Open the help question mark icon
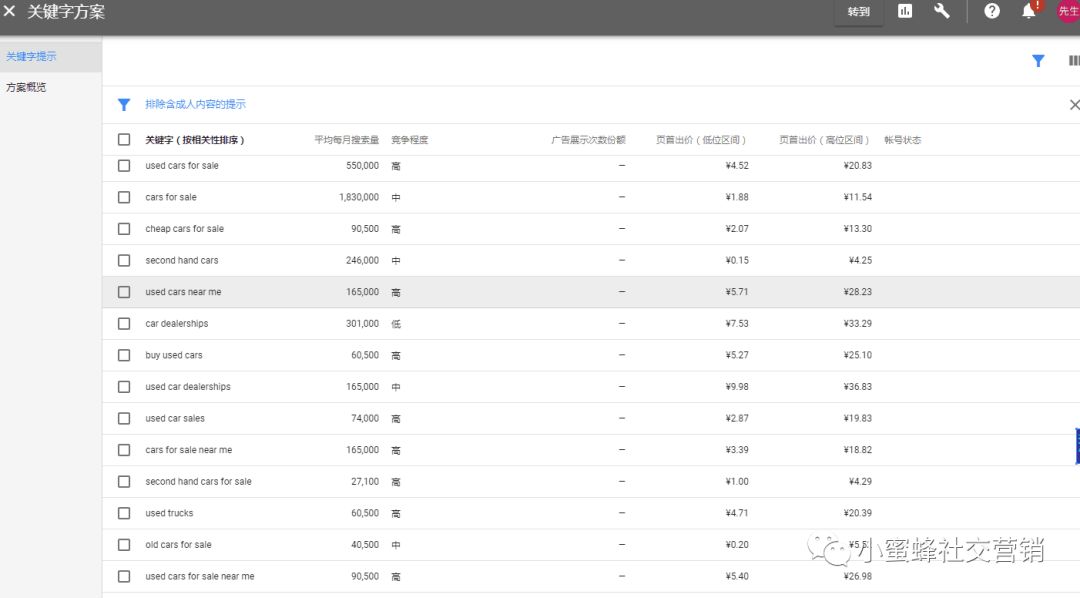This screenshot has width=1080, height=598. (992, 11)
